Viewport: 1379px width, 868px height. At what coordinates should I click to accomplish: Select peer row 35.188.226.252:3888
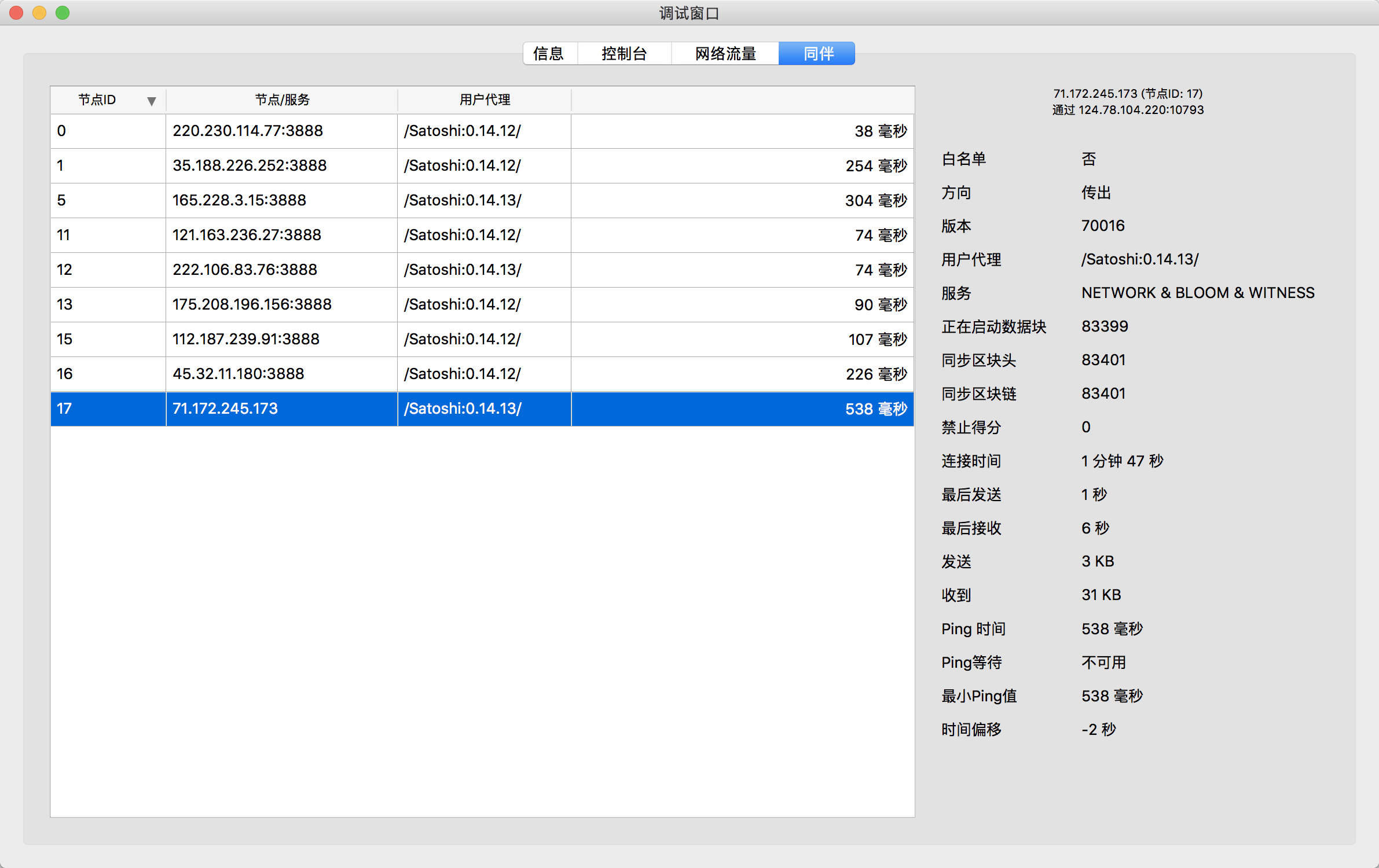click(250, 165)
